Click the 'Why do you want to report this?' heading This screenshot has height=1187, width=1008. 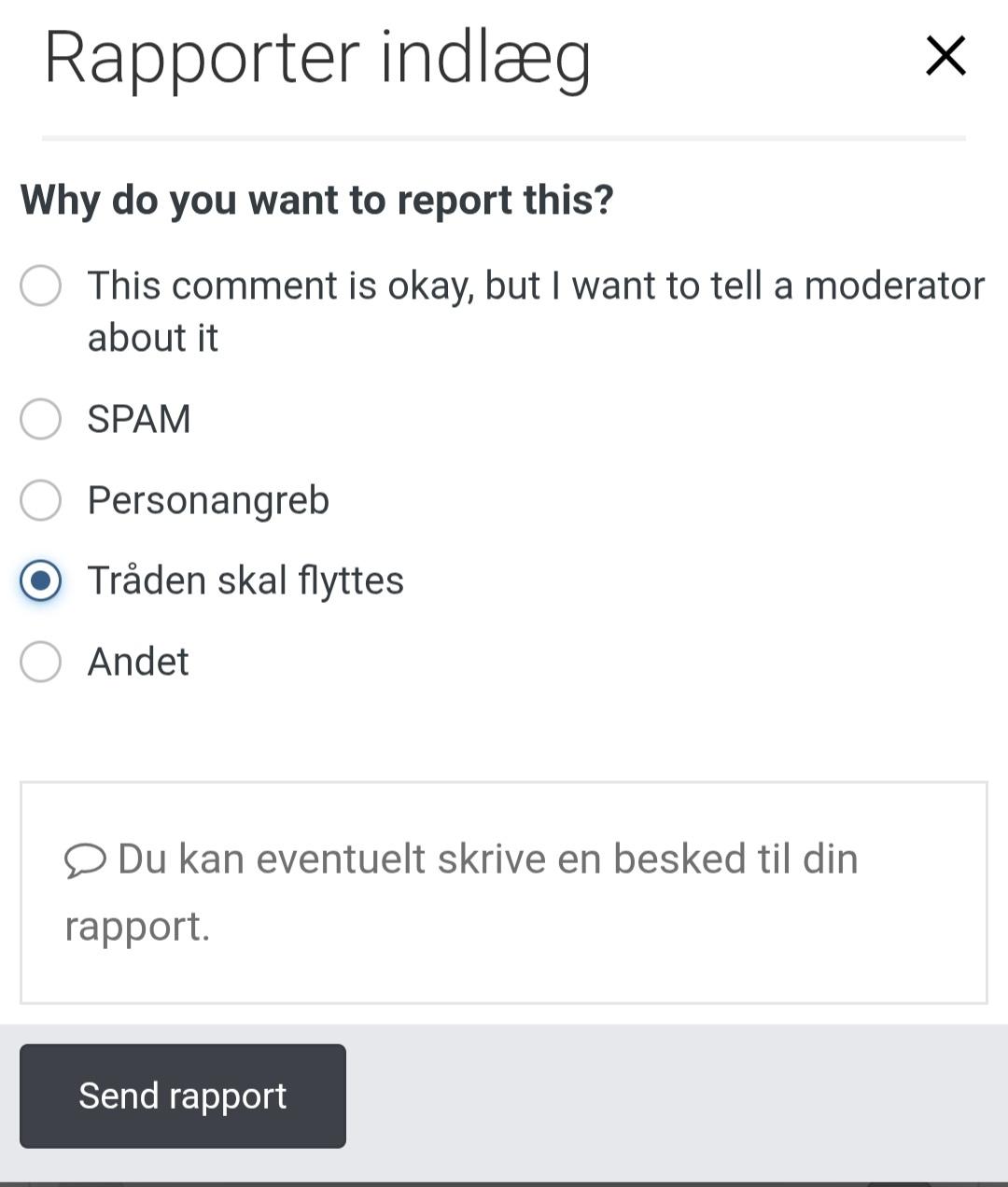point(317,200)
